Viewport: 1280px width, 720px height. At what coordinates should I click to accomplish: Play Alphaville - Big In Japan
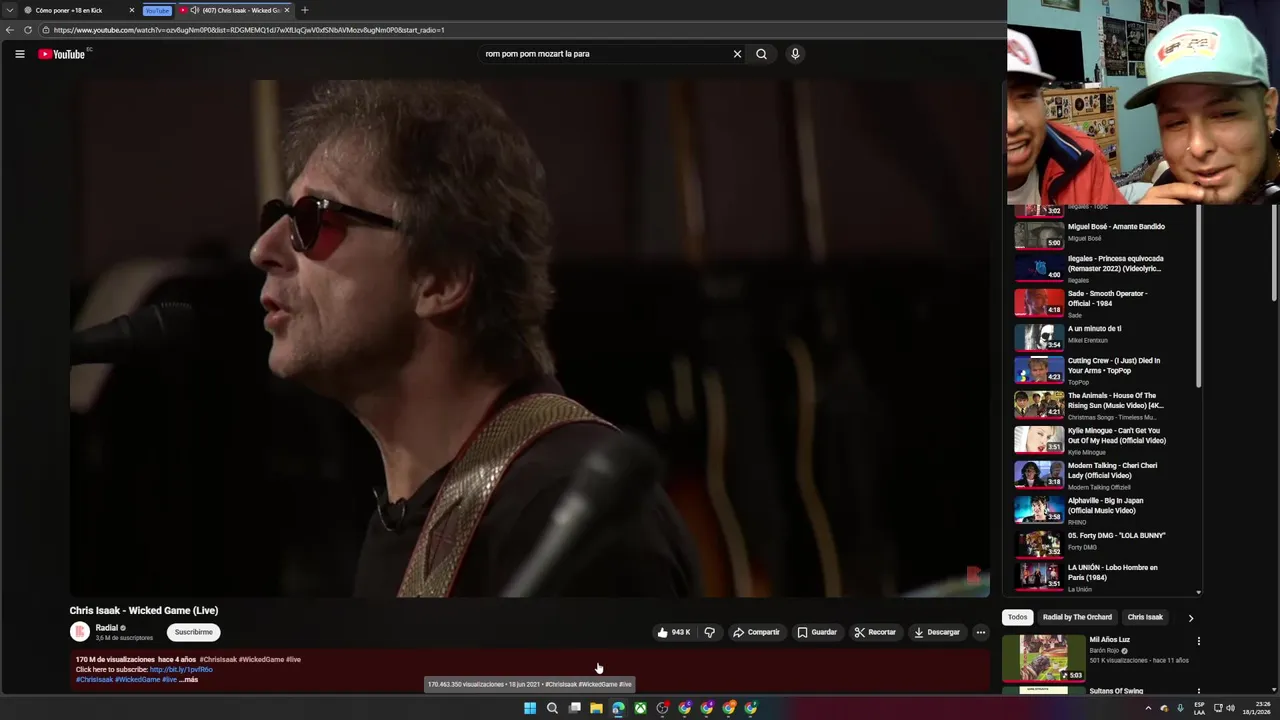point(1105,510)
